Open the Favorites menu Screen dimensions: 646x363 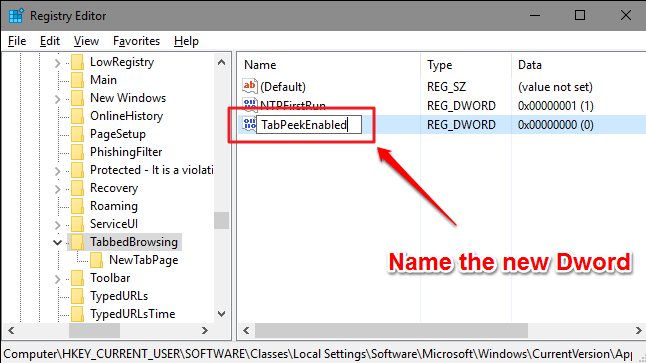[x=136, y=41]
